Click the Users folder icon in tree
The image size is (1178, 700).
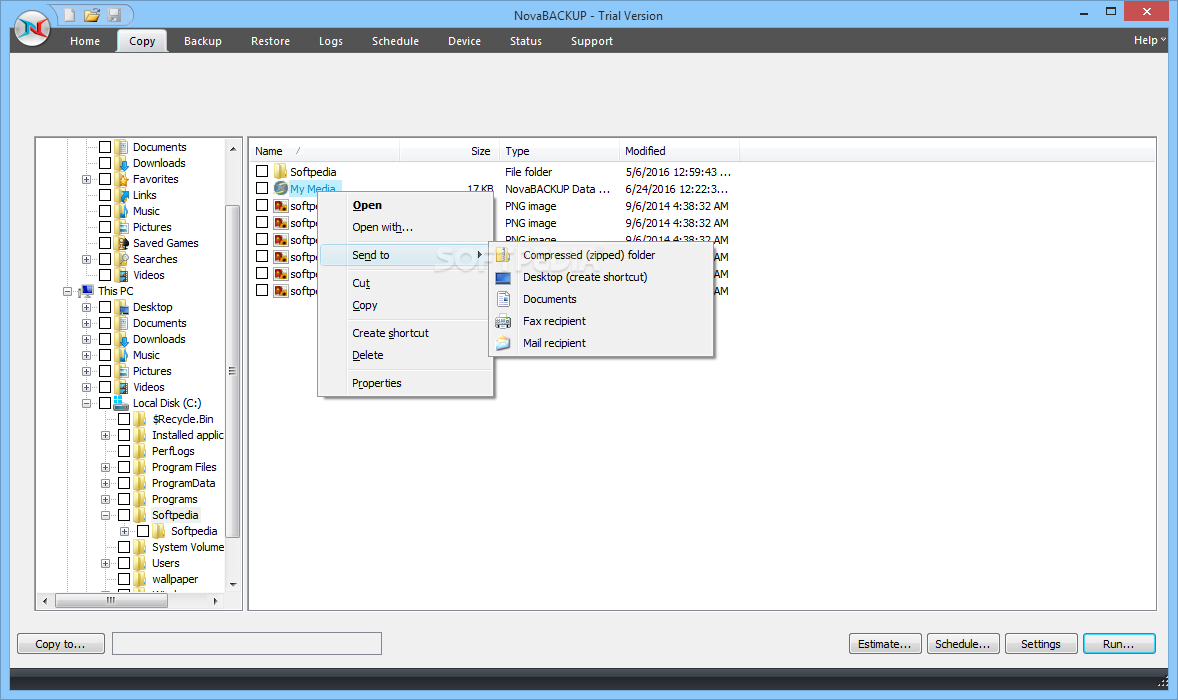click(140, 563)
